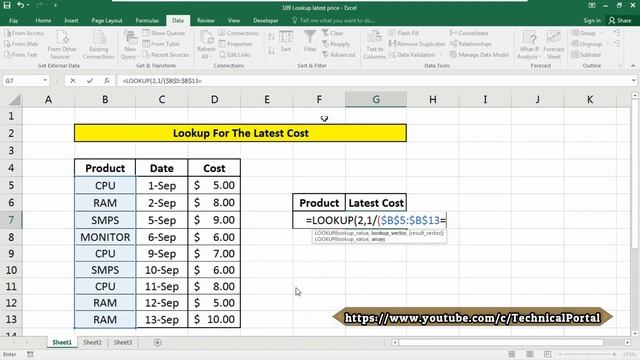Select the Review ribbon tab
The image size is (640, 360).
206,20
